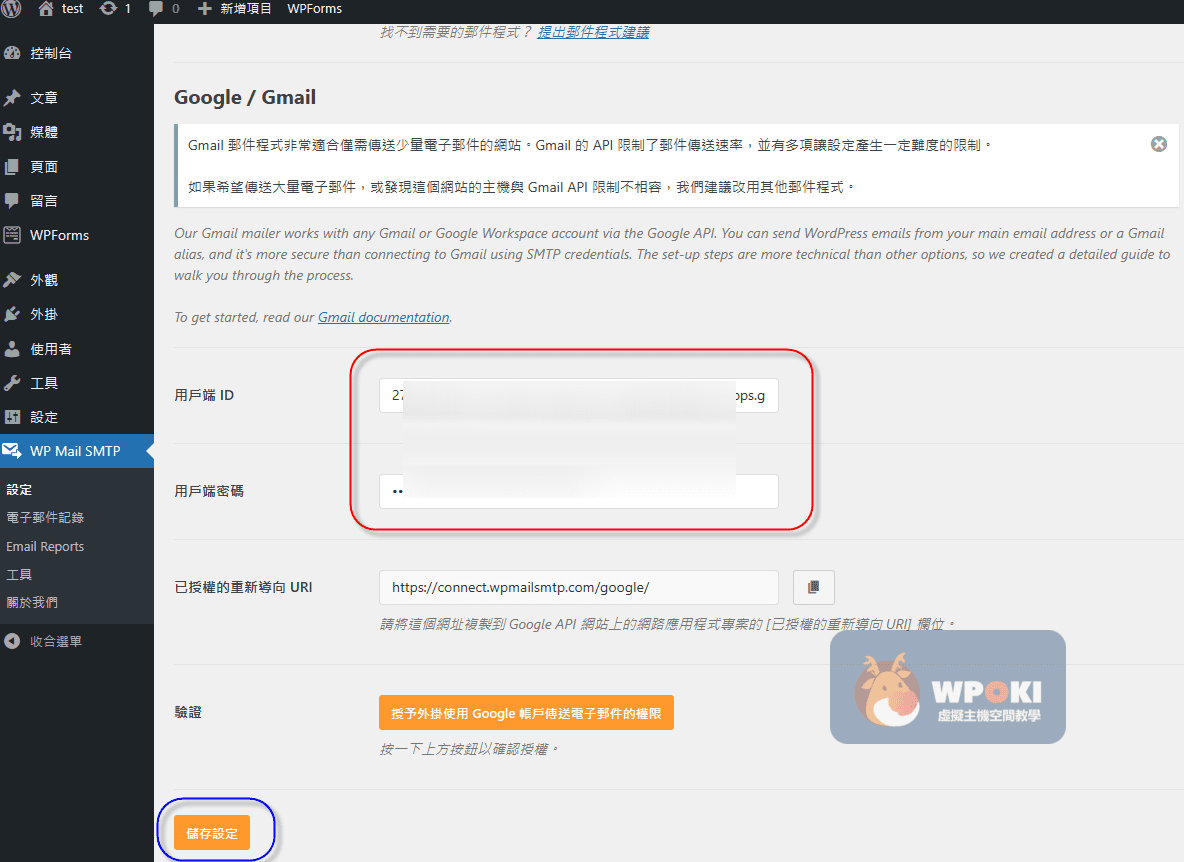1184x862 pixels.
Task: Open Email Reports submenu item
Action: pyautogui.click(x=45, y=546)
